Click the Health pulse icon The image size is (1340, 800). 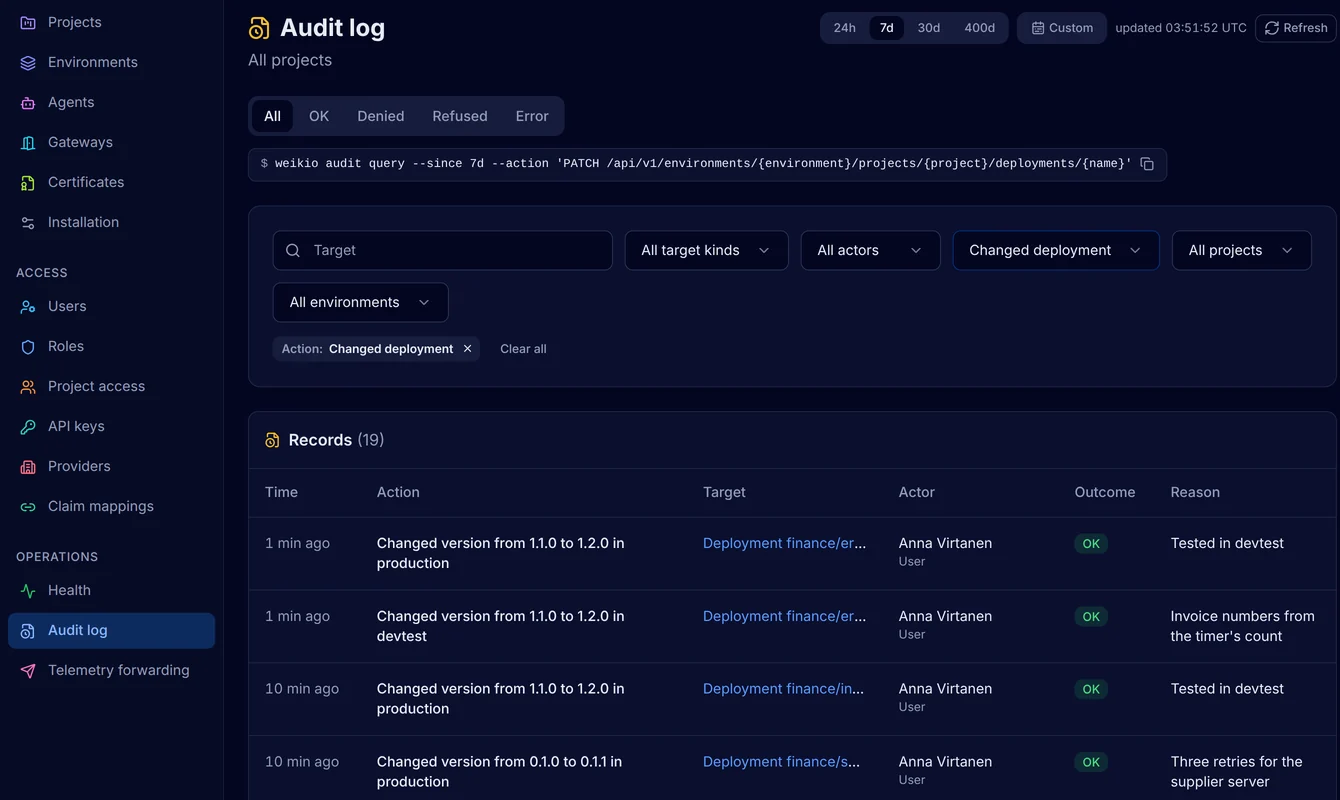pos(28,590)
